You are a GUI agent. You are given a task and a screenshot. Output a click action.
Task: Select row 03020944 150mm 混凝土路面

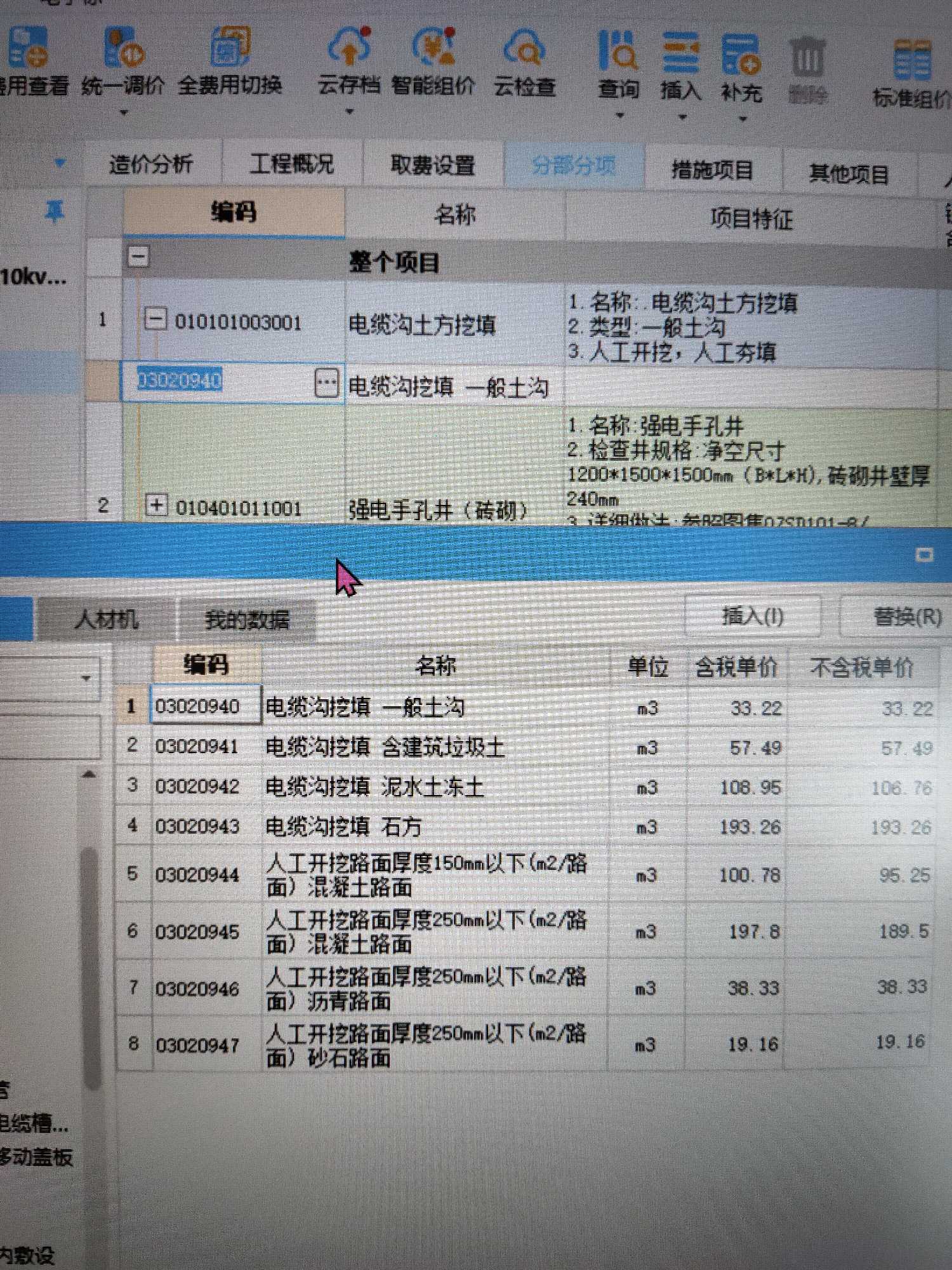526,875
